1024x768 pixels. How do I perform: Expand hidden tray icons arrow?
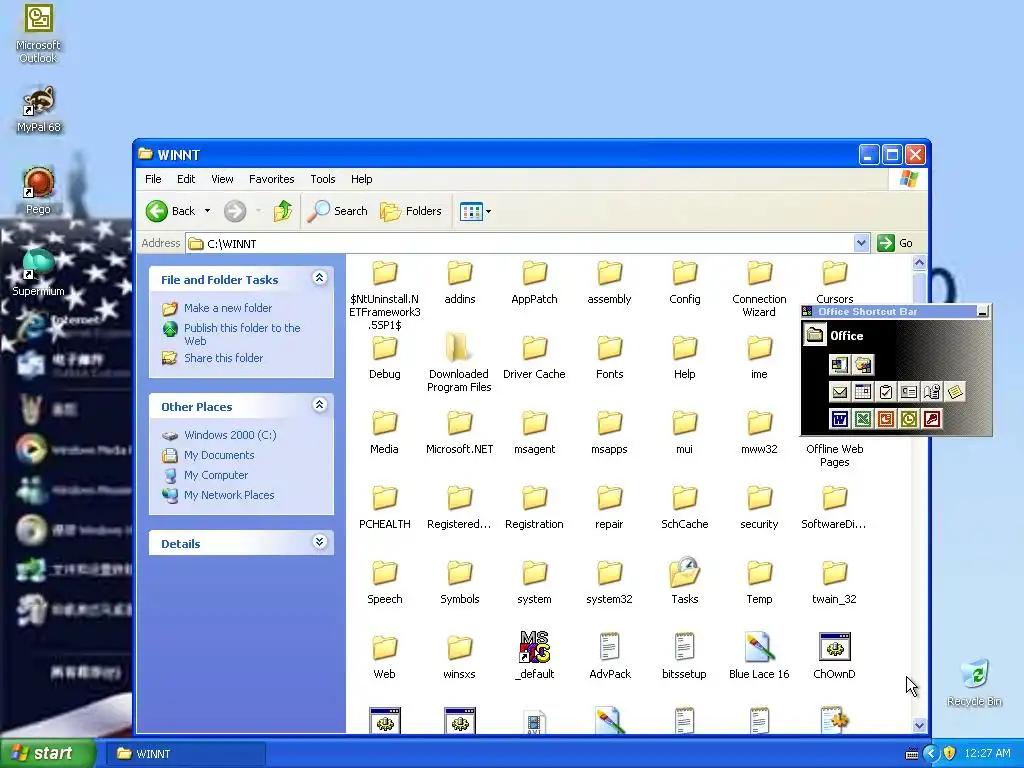(931, 753)
